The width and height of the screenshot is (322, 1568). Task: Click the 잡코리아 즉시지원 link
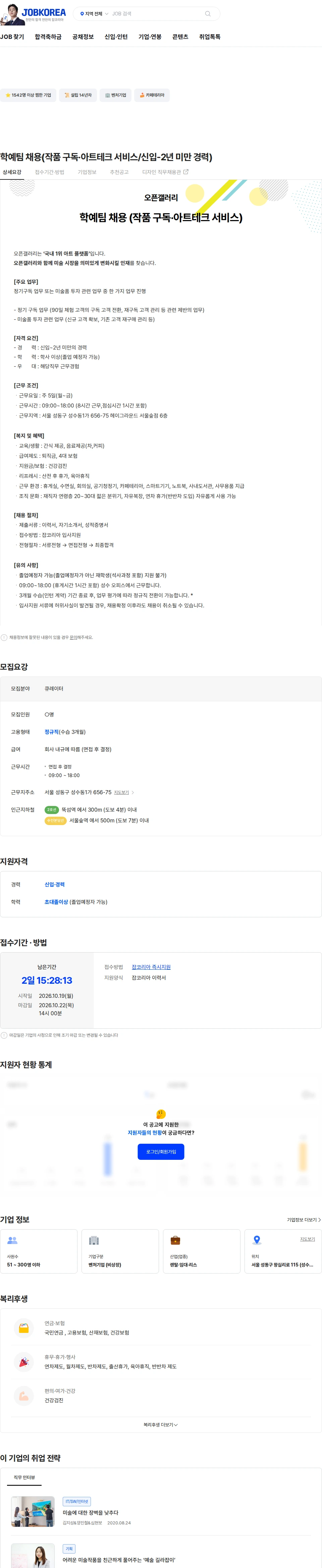151,967
